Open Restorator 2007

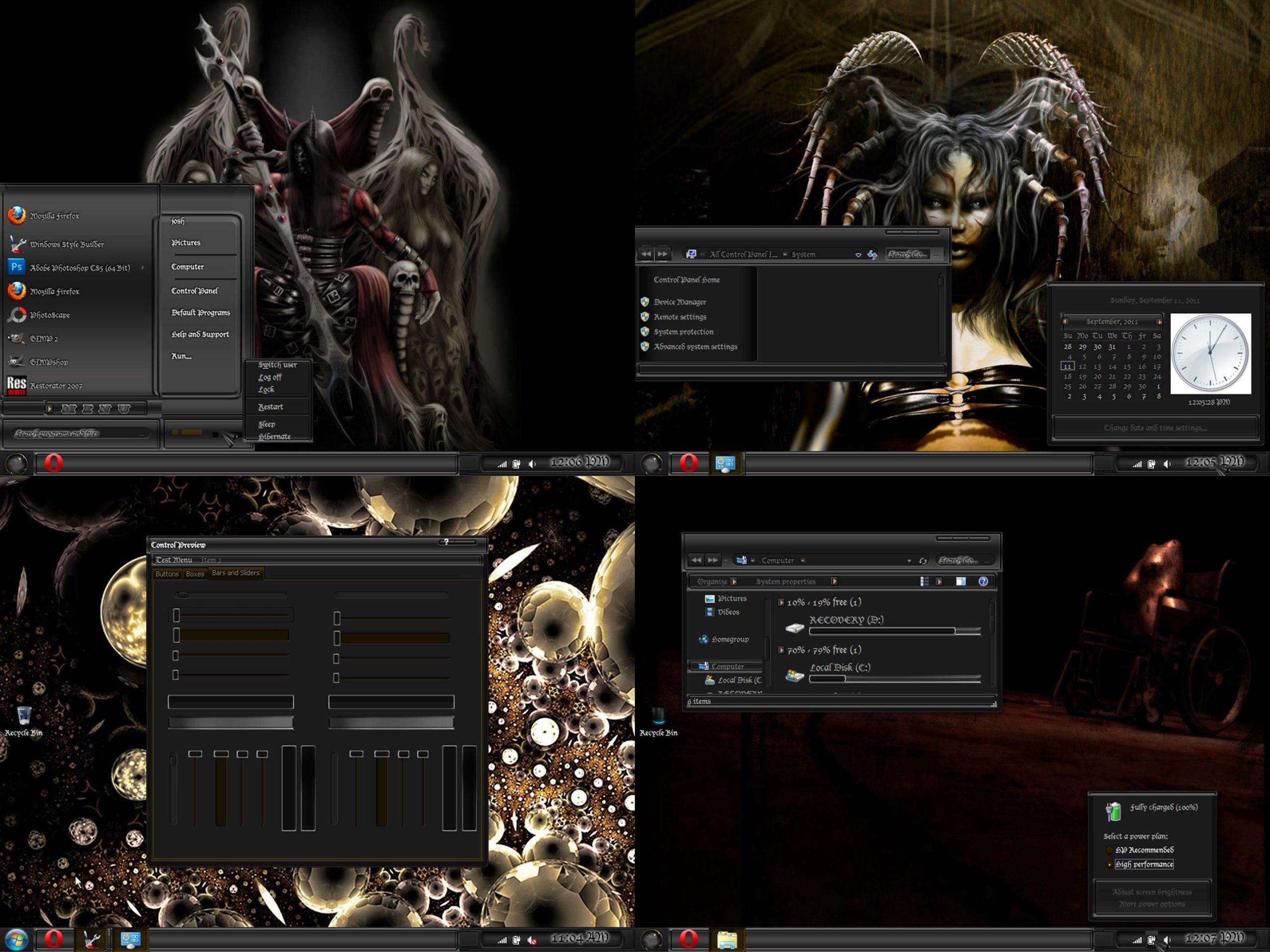[56, 385]
